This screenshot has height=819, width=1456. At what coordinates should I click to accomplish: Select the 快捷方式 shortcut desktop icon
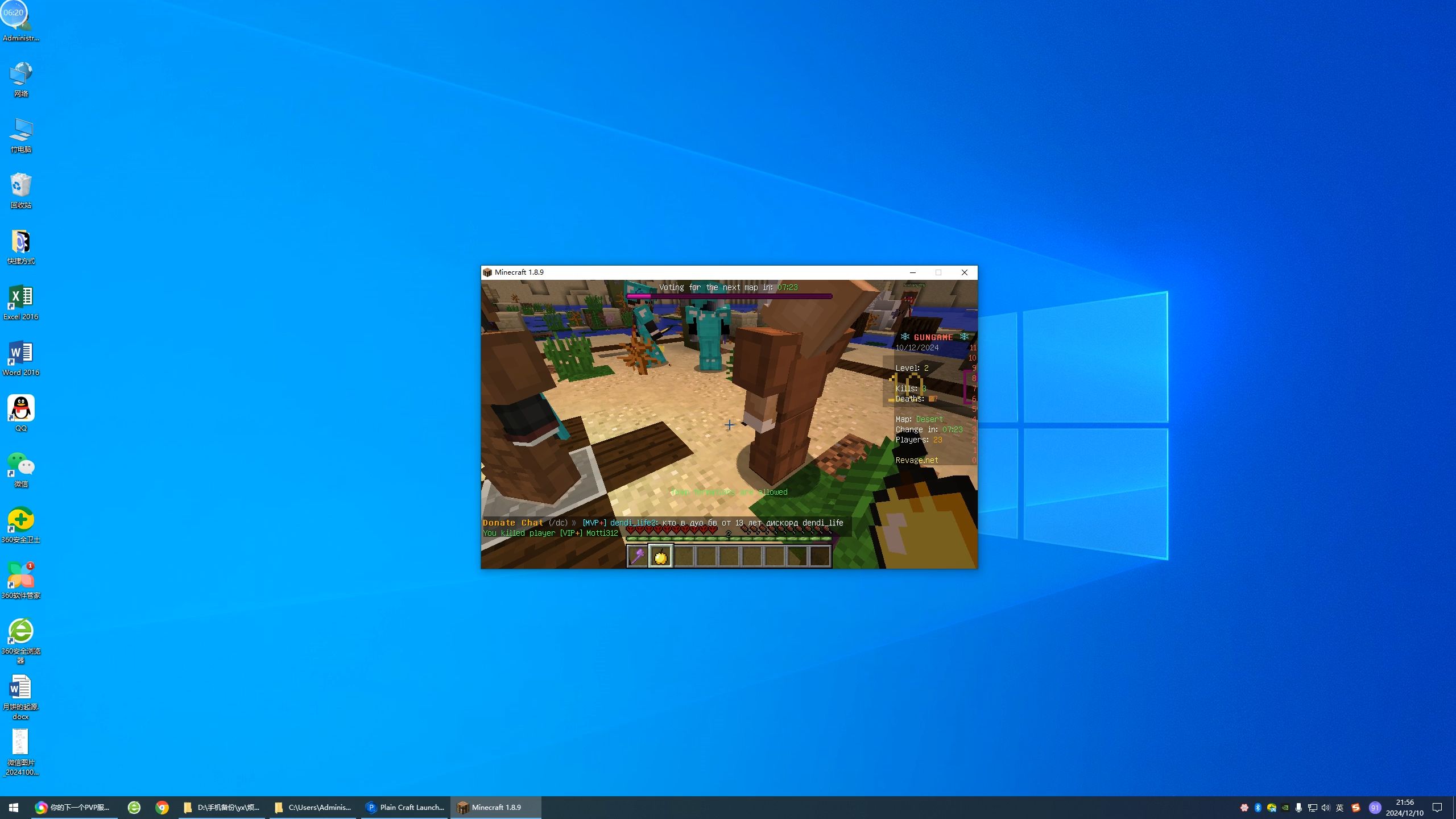click(21, 247)
